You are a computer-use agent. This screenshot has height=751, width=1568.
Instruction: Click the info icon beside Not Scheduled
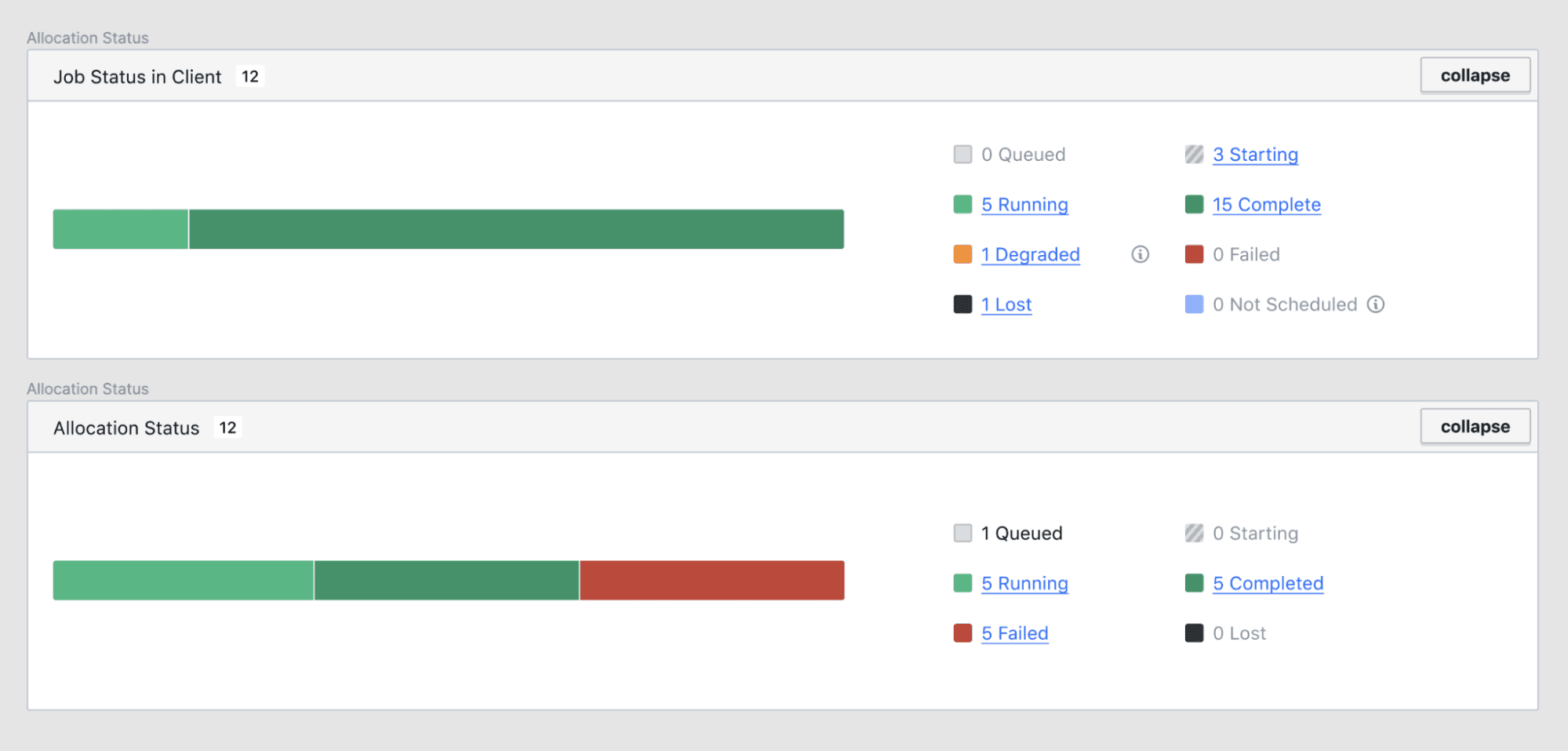coord(1376,304)
